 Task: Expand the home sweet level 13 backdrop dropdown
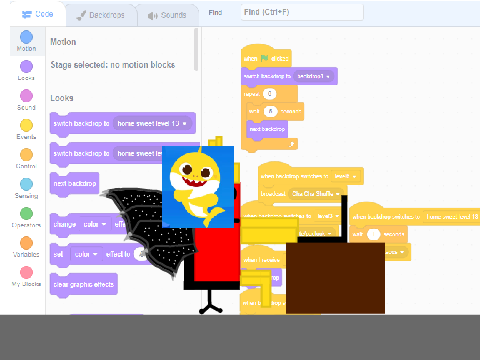[152, 123]
